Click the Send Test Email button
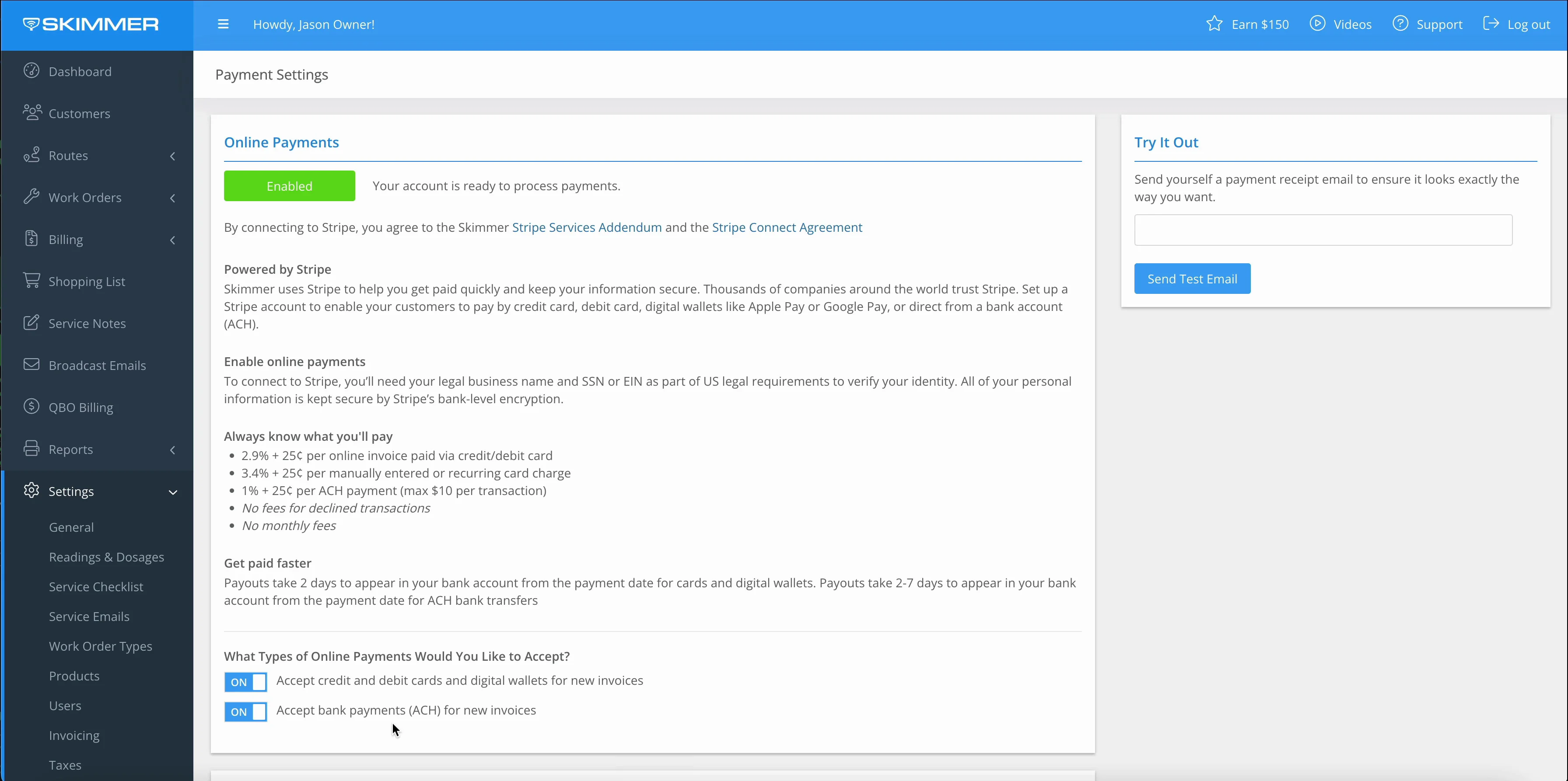 click(1192, 278)
